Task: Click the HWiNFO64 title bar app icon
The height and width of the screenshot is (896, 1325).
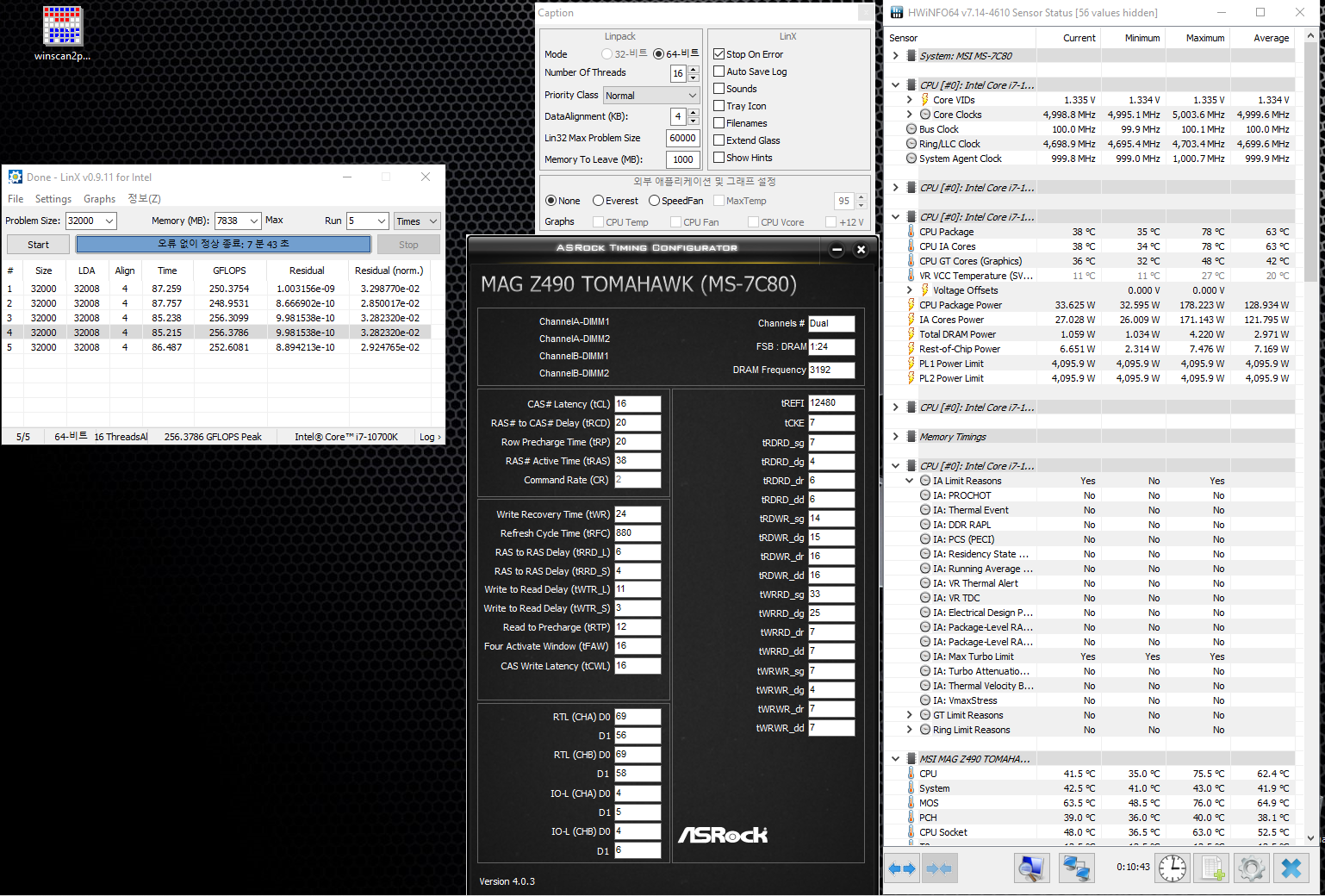Action: pos(897,12)
